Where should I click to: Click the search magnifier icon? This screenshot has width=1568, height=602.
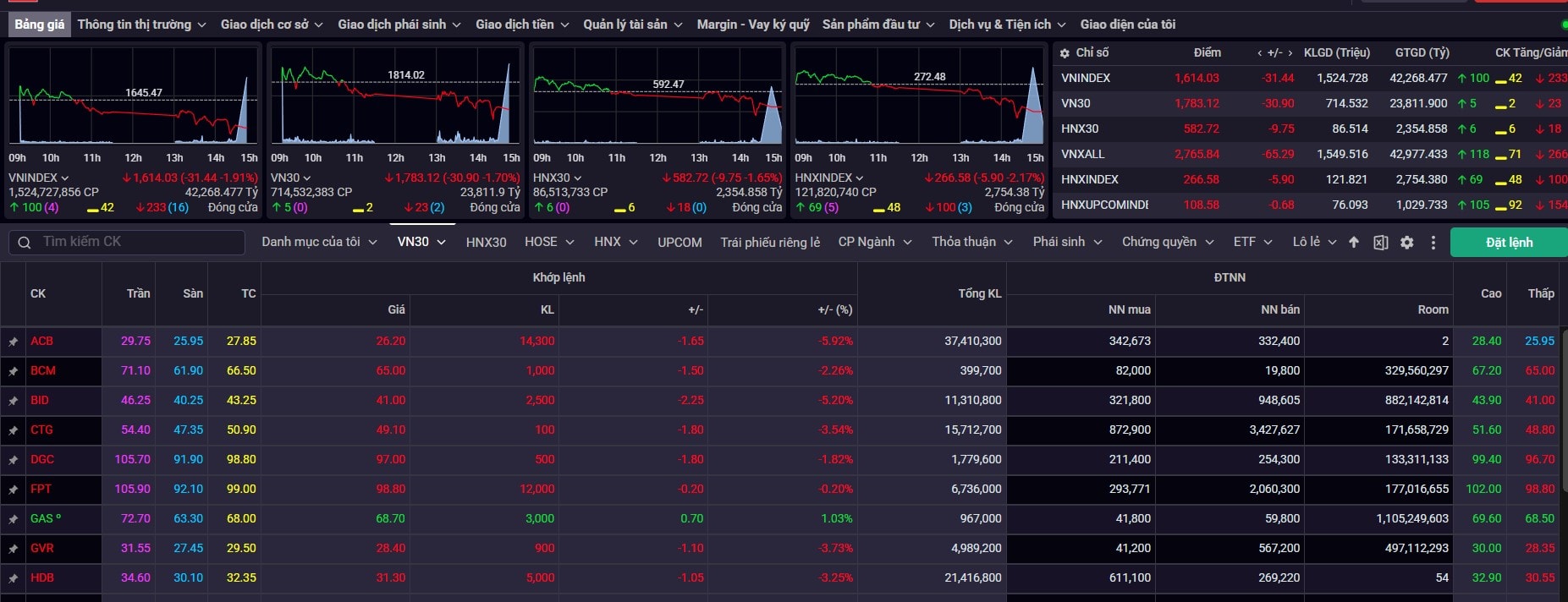coord(25,243)
